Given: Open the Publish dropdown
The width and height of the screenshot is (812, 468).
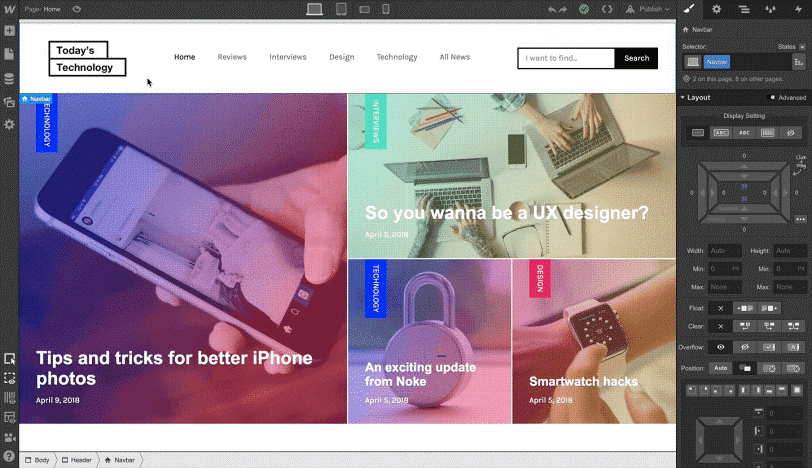Looking at the screenshot, I should coord(648,9).
